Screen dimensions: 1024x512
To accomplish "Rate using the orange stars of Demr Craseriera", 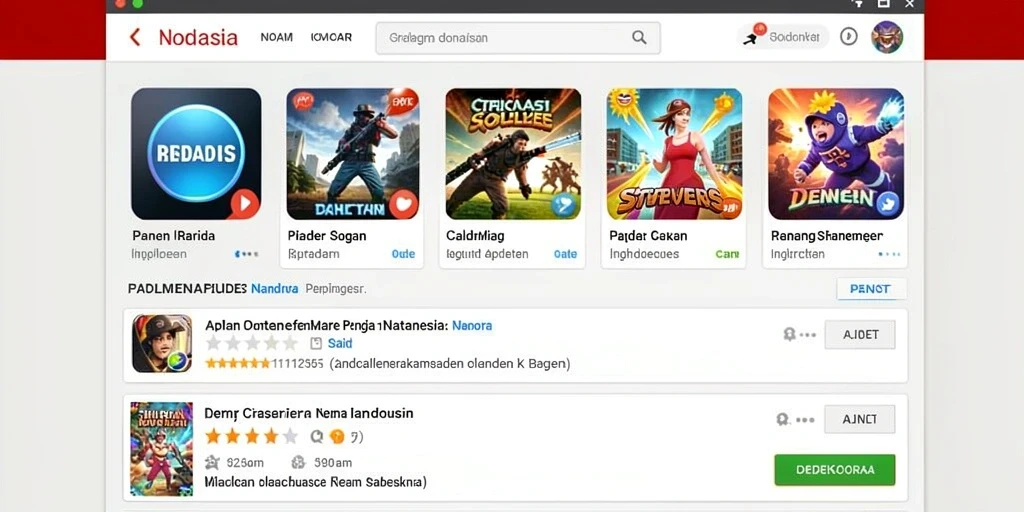I will 251,436.
